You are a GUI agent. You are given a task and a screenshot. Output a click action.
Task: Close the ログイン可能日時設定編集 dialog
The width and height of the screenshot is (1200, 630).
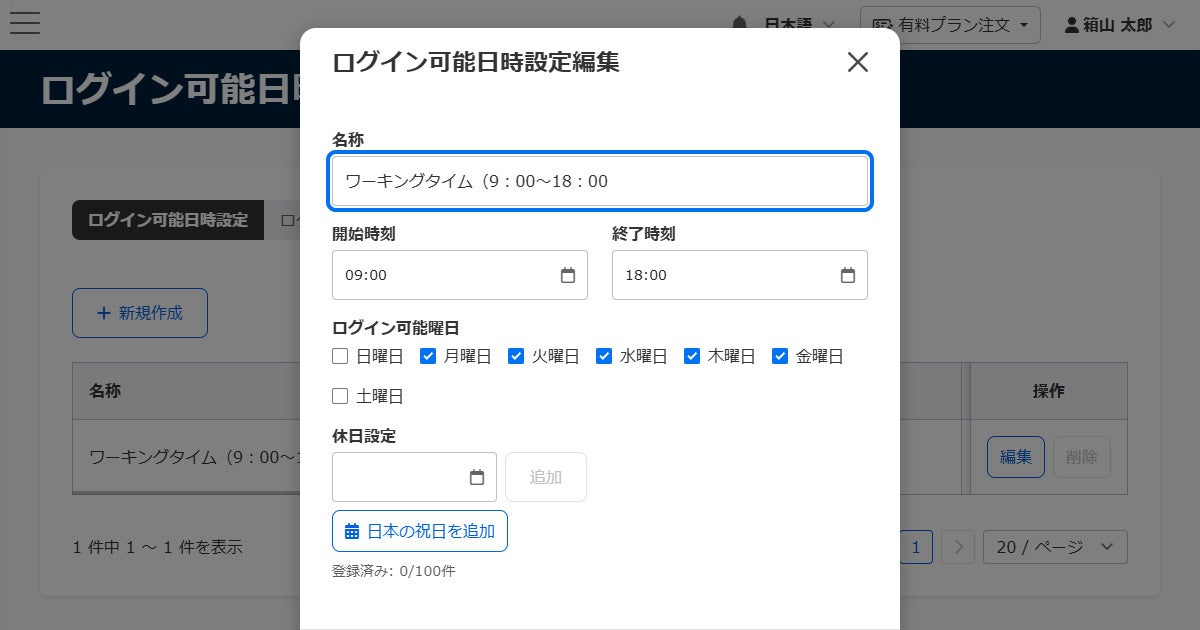[x=858, y=62]
